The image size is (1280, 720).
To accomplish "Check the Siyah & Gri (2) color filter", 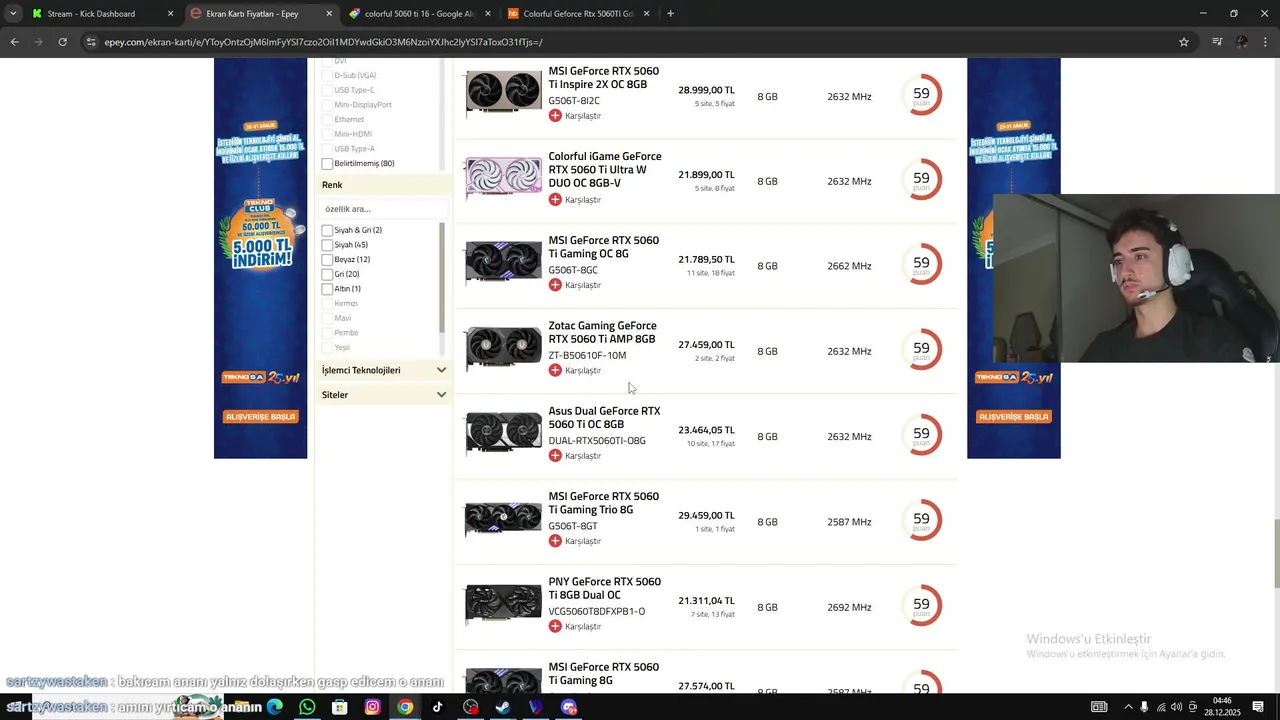I will click(x=327, y=230).
